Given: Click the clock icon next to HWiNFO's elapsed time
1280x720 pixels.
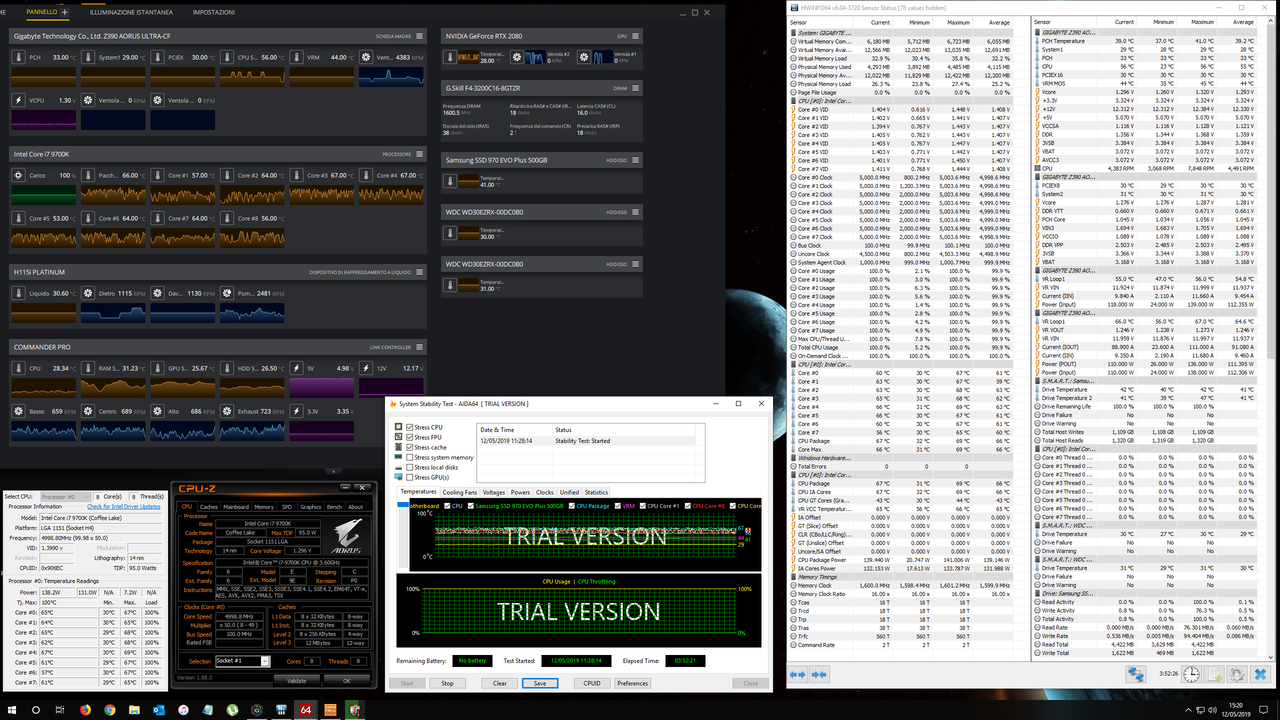Looking at the screenshot, I should (x=1191, y=673).
